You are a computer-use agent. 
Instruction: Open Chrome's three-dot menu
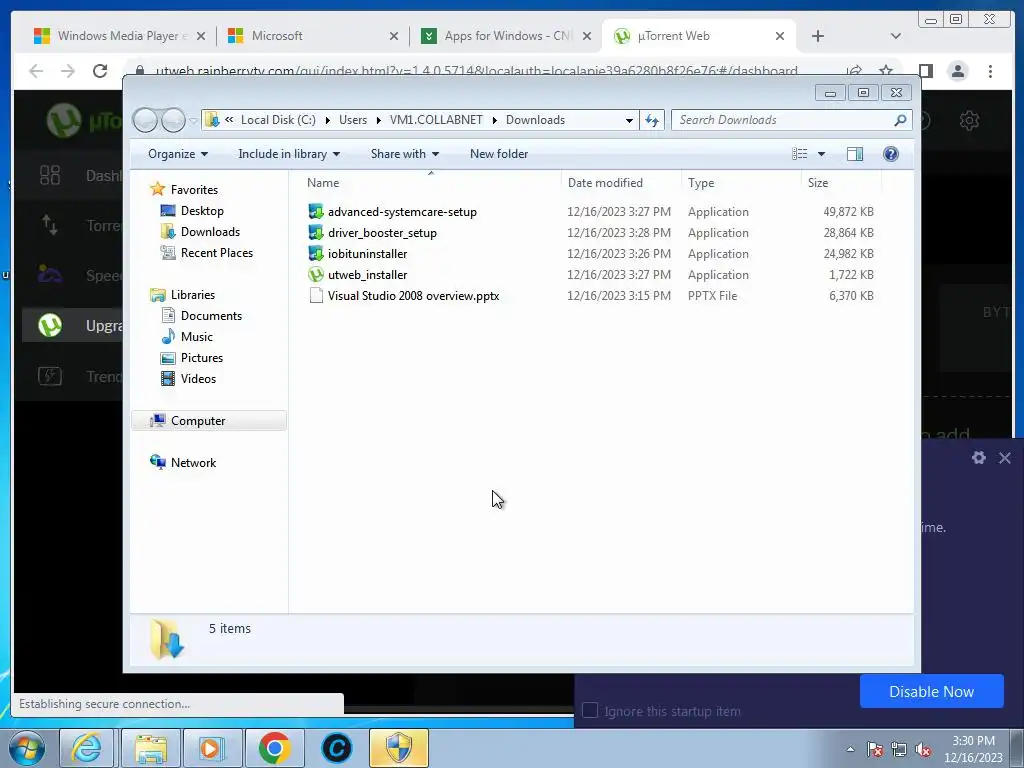tap(990, 71)
